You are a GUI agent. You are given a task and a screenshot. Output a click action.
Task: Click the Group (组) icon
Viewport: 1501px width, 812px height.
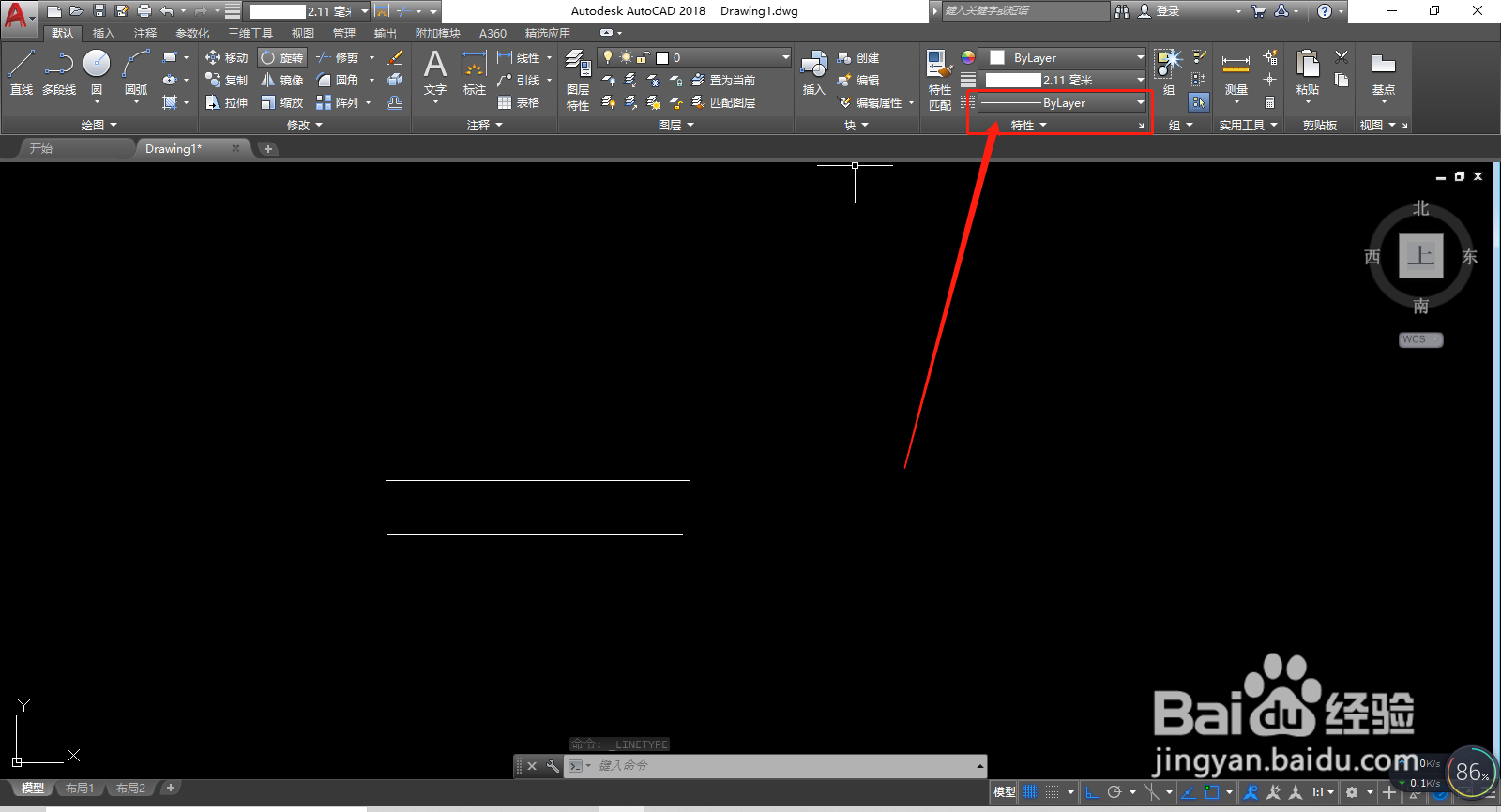(1169, 74)
